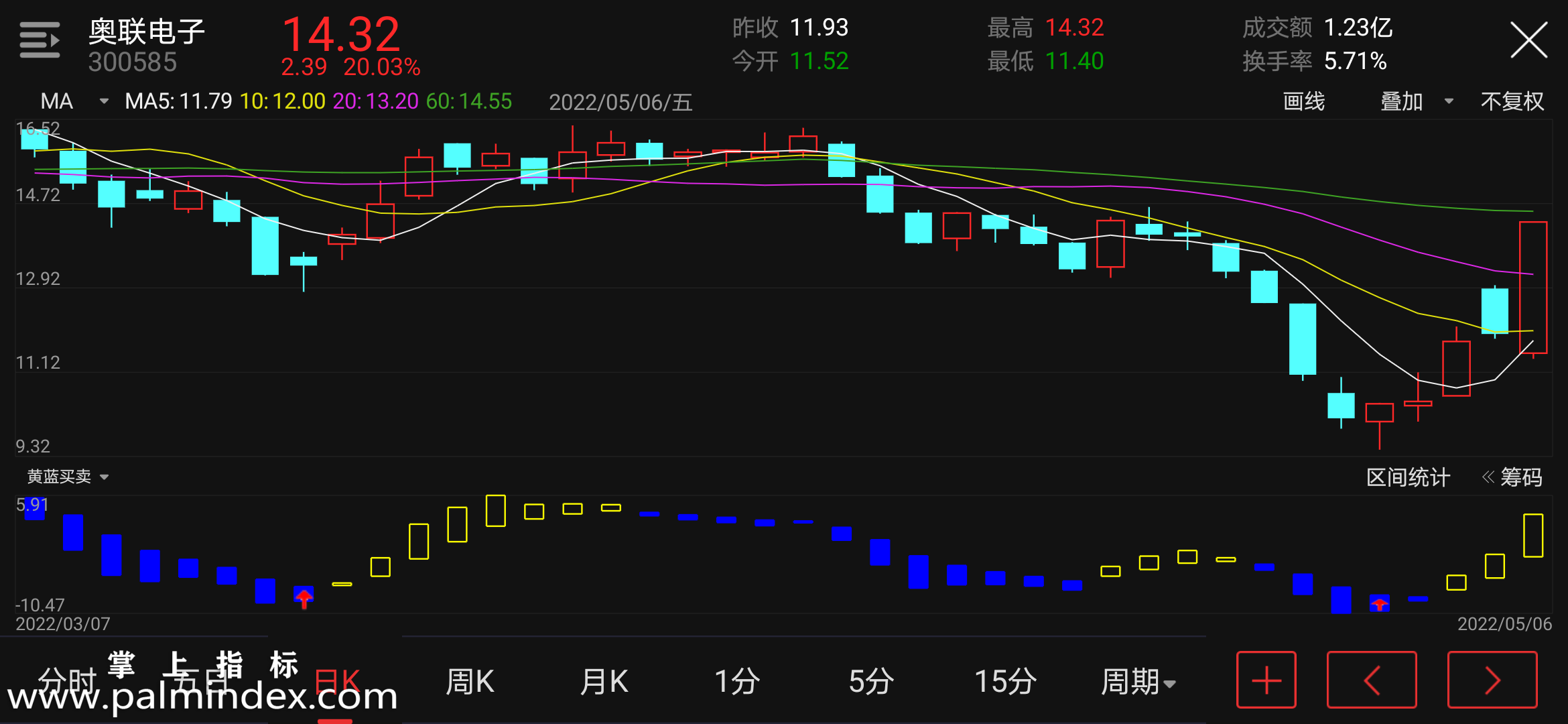
Task: Expand the MA indicator dropdown
Action: point(74,101)
